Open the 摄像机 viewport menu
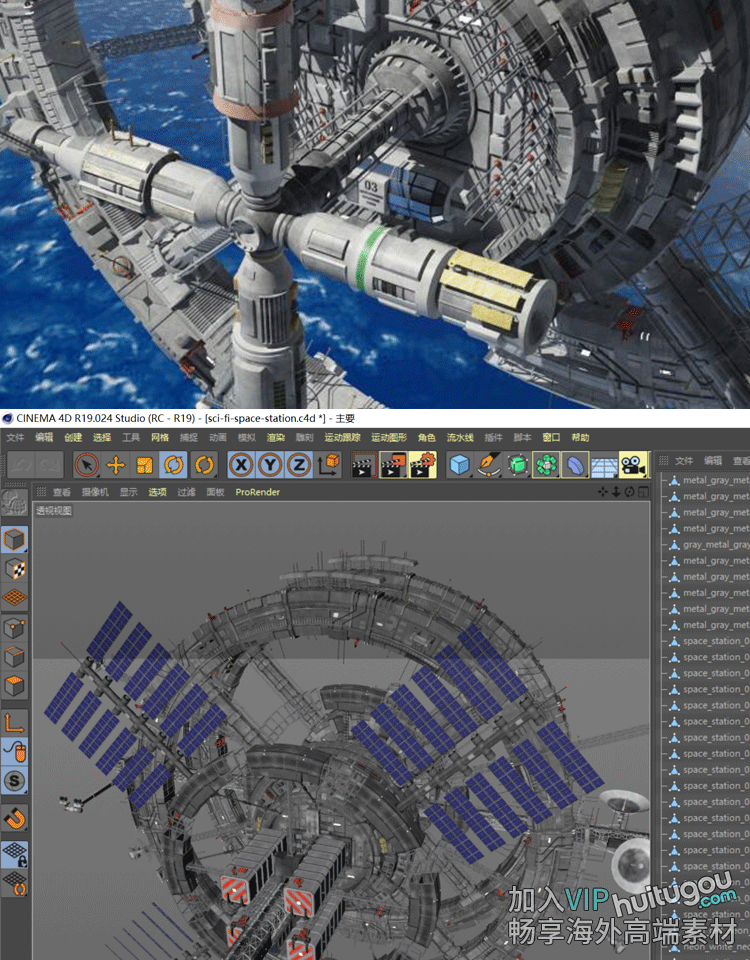The width and height of the screenshot is (750, 960). coord(95,492)
